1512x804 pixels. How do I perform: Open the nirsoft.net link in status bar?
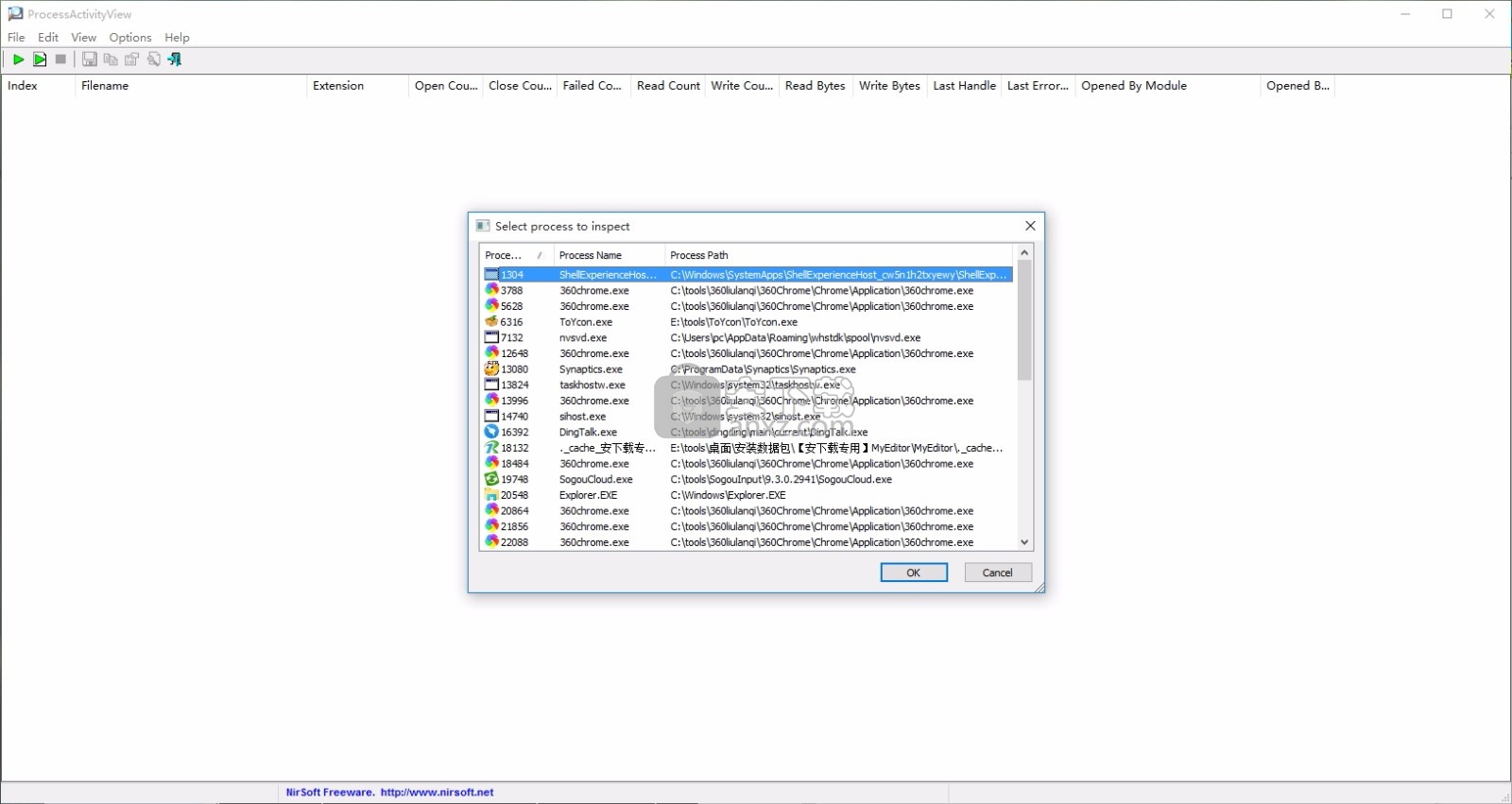437,793
